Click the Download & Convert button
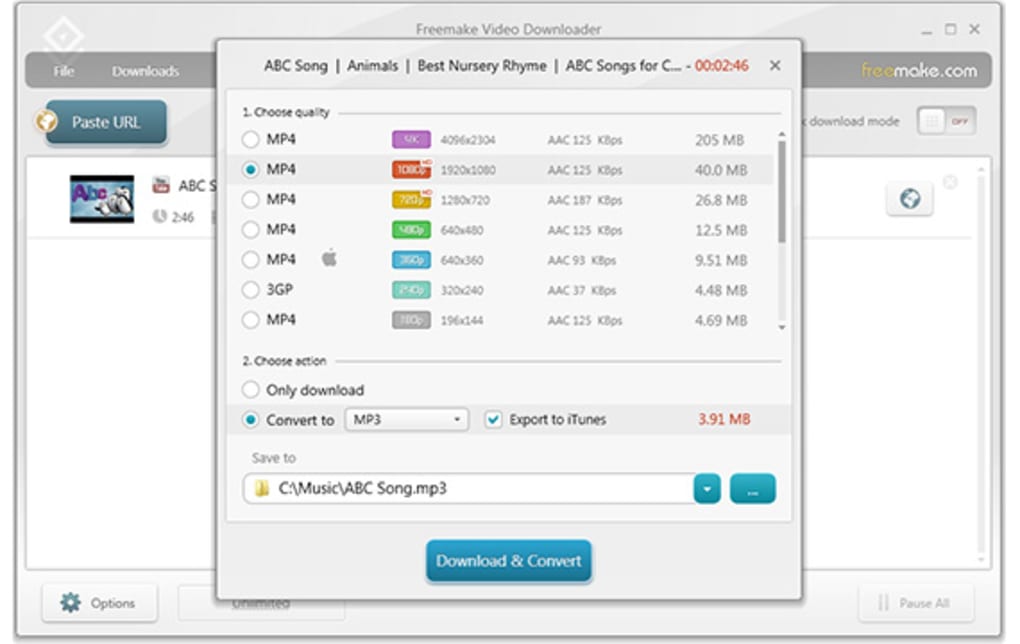The height and width of the screenshot is (644, 1020). click(x=507, y=561)
